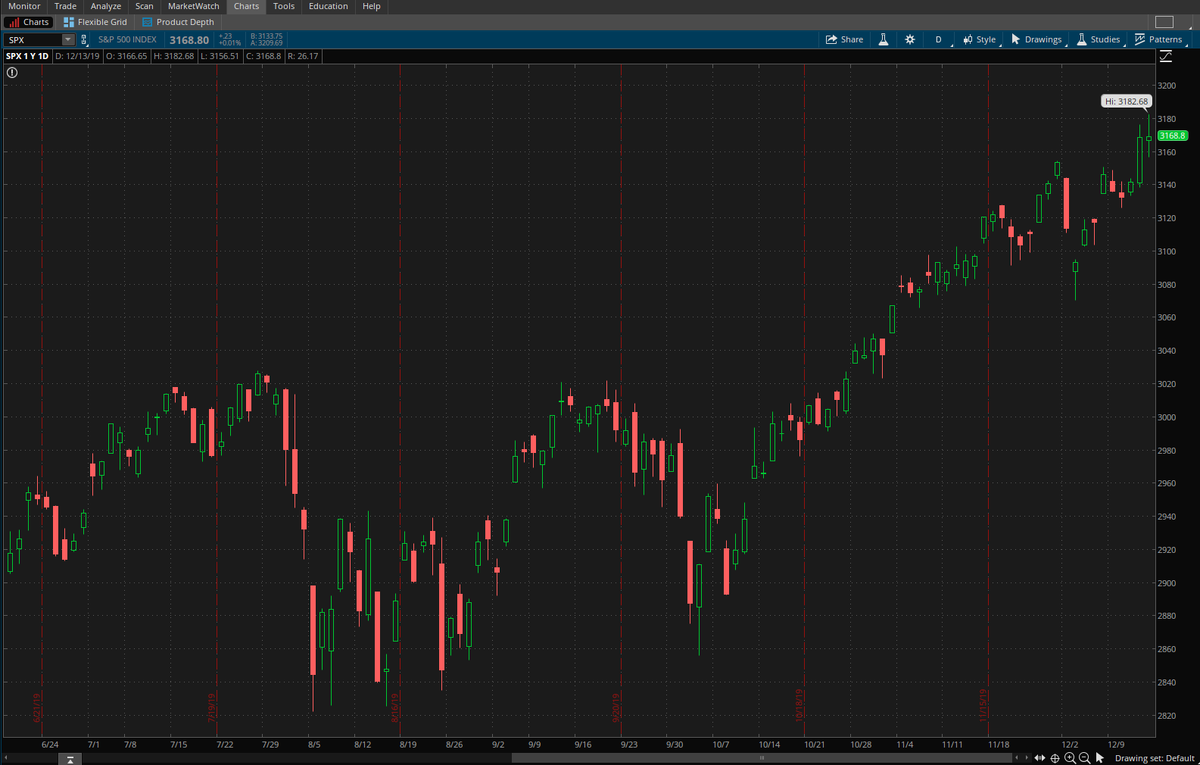This screenshot has height=765, width=1200.
Task: Select the pointer cursor tool icon
Action: click(1099, 758)
